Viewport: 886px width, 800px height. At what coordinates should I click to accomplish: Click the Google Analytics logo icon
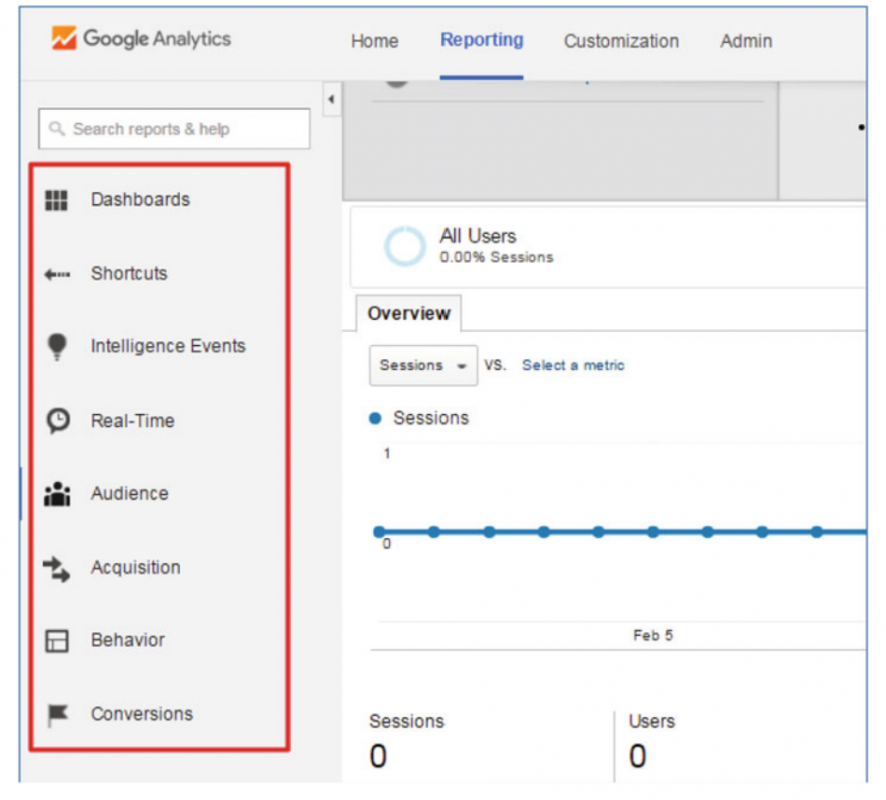(x=64, y=38)
